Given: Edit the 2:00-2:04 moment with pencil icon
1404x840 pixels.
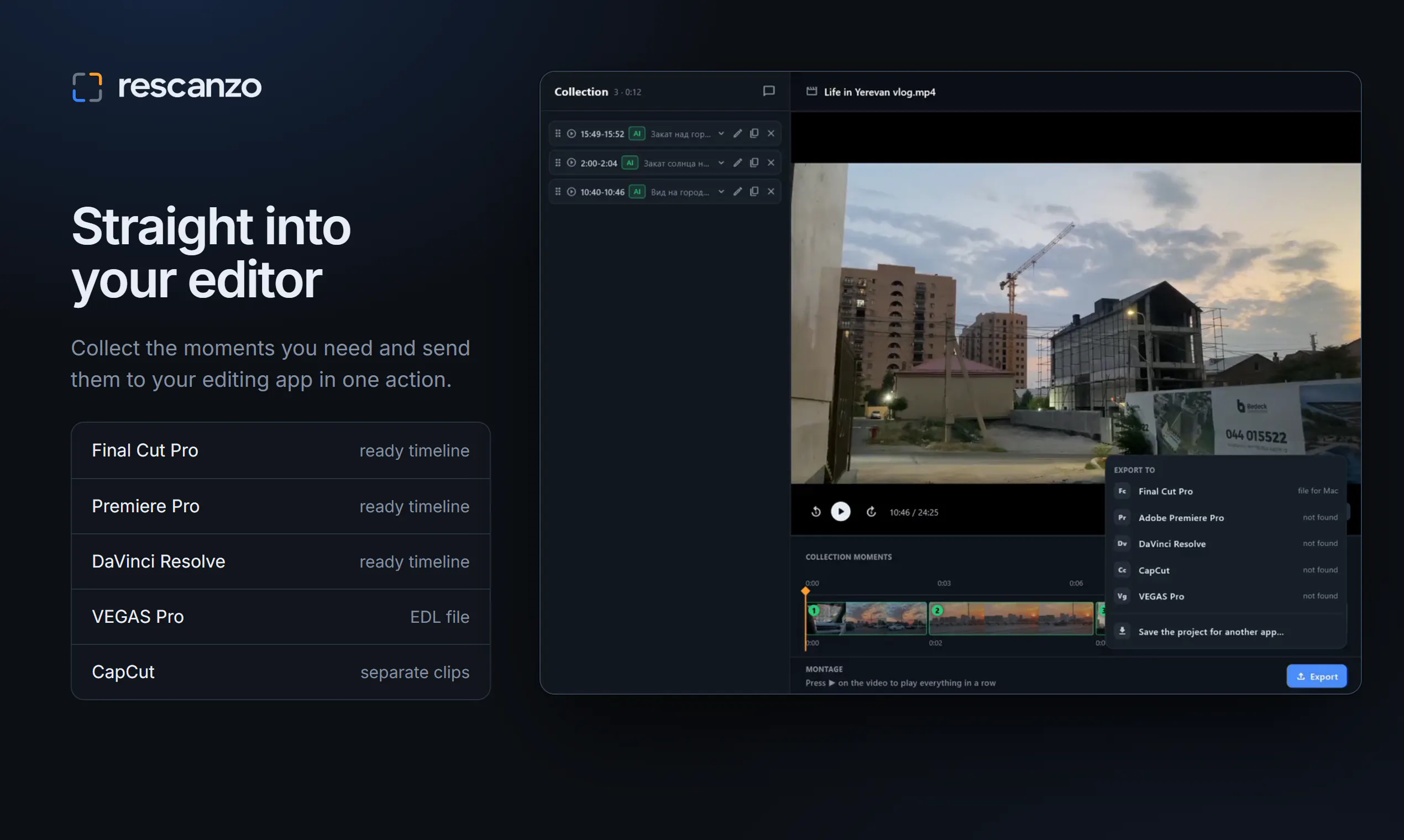Looking at the screenshot, I should pos(737,163).
